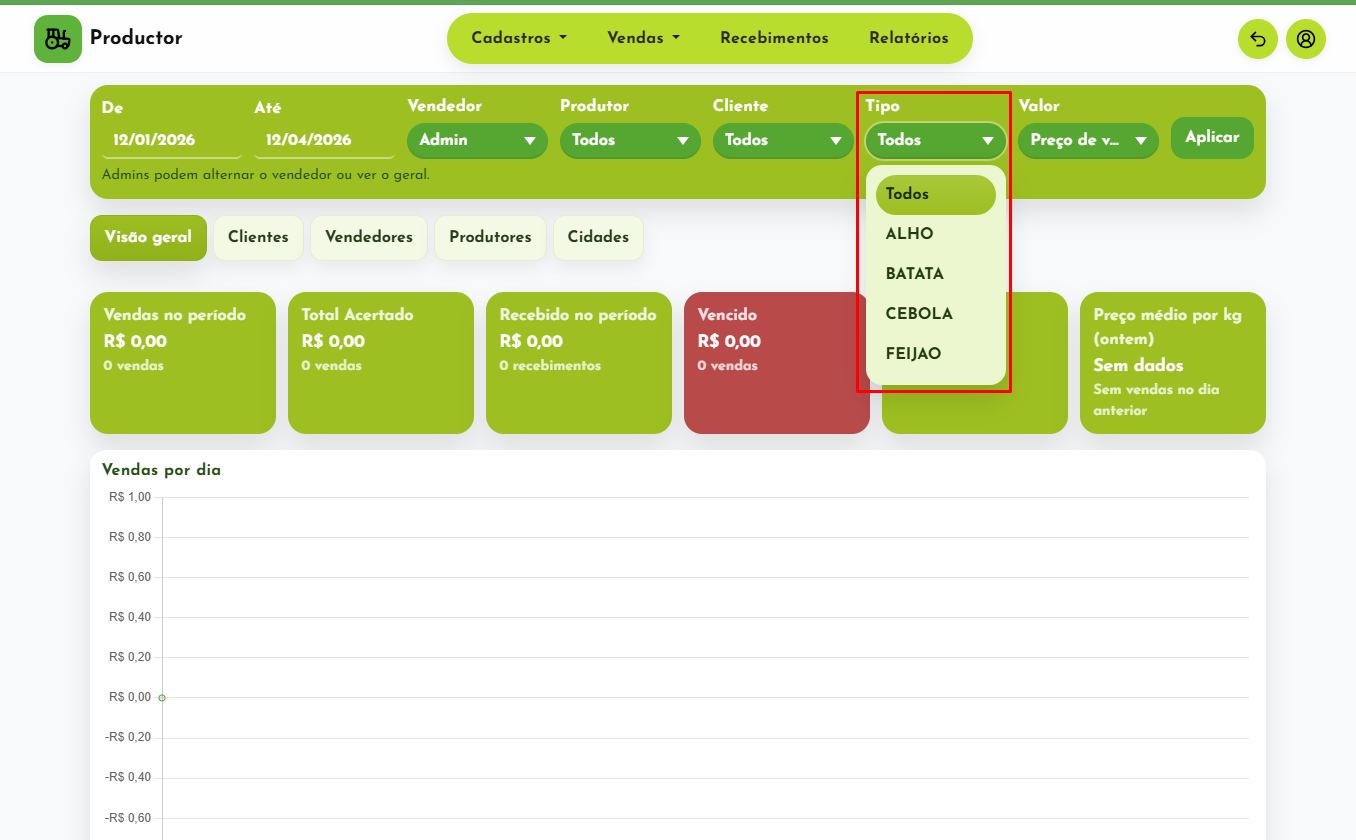This screenshot has width=1356, height=840.
Task: Click the Productor tractor logo icon
Action: [58, 39]
